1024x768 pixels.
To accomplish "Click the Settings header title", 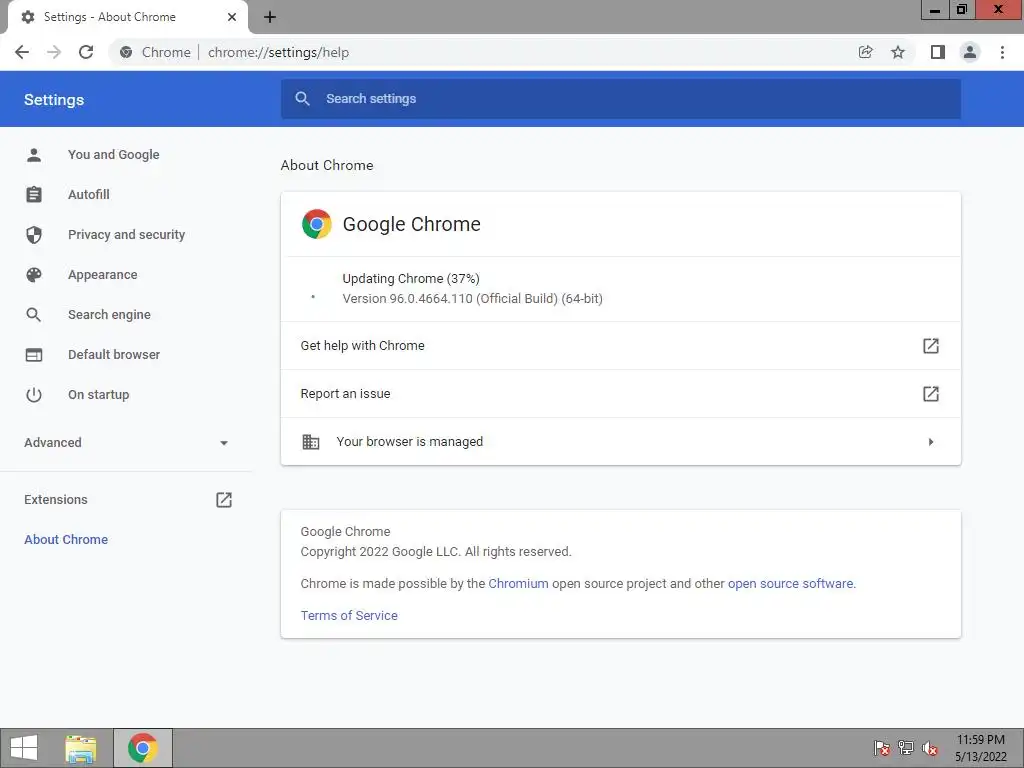I will pyautogui.click(x=54, y=100).
